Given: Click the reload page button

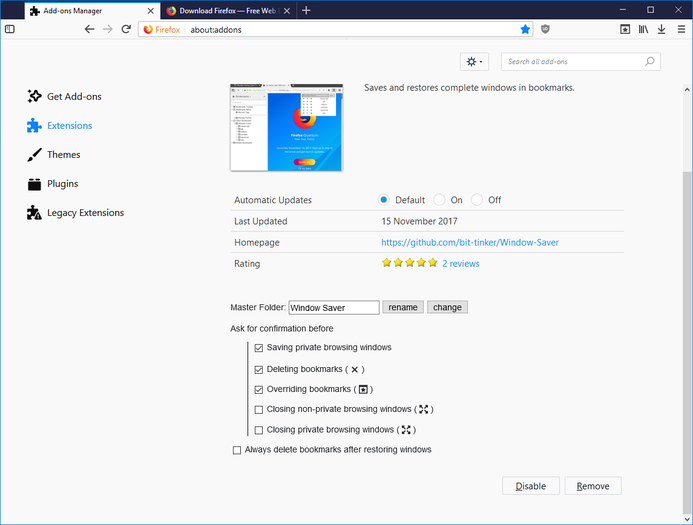Looking at the screenshot, I should [126, 30].
